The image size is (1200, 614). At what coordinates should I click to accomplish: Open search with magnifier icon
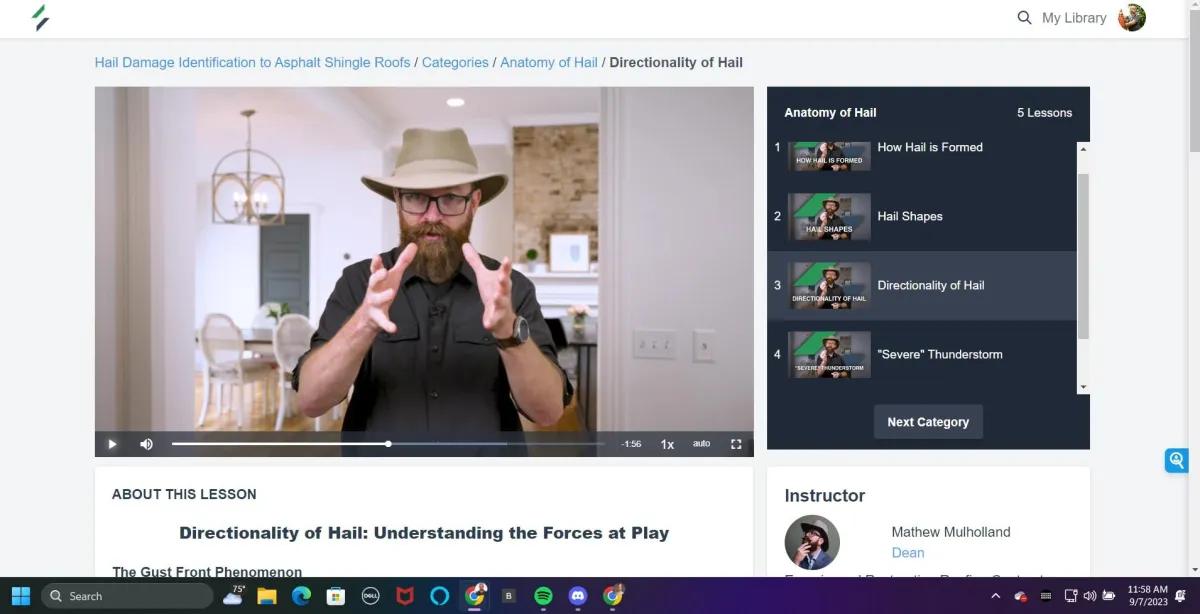[1024, 18]
